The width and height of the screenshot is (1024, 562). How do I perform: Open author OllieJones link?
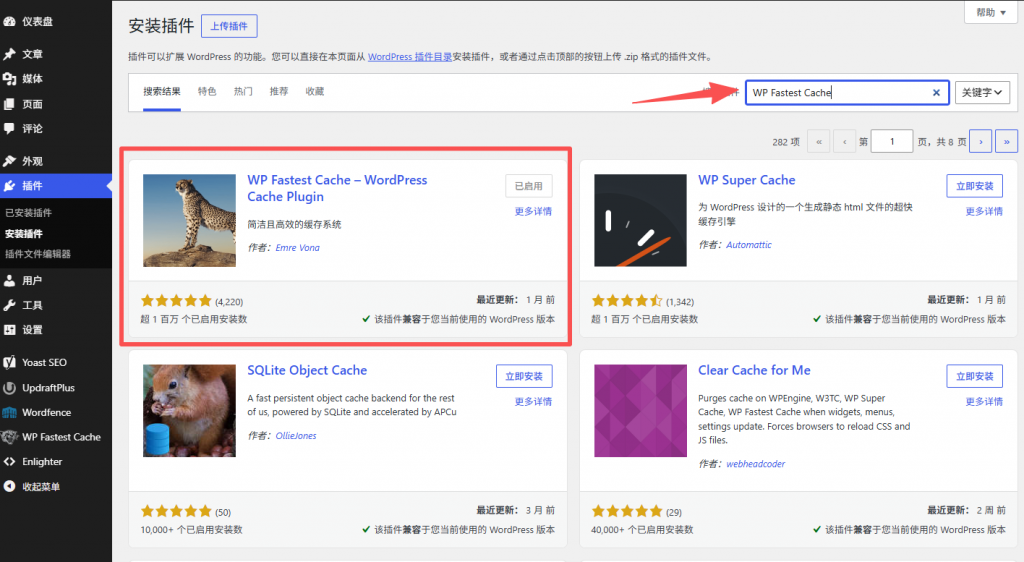(296, 435)
